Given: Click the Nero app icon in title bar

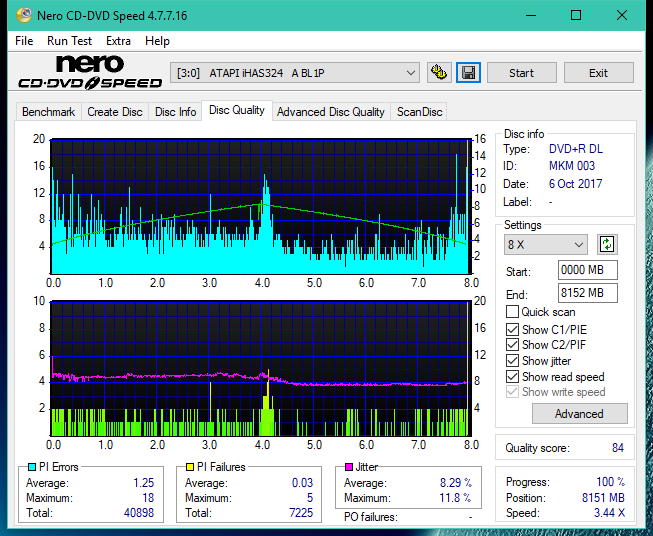Looking at the screenshot, I should point(24,15).
